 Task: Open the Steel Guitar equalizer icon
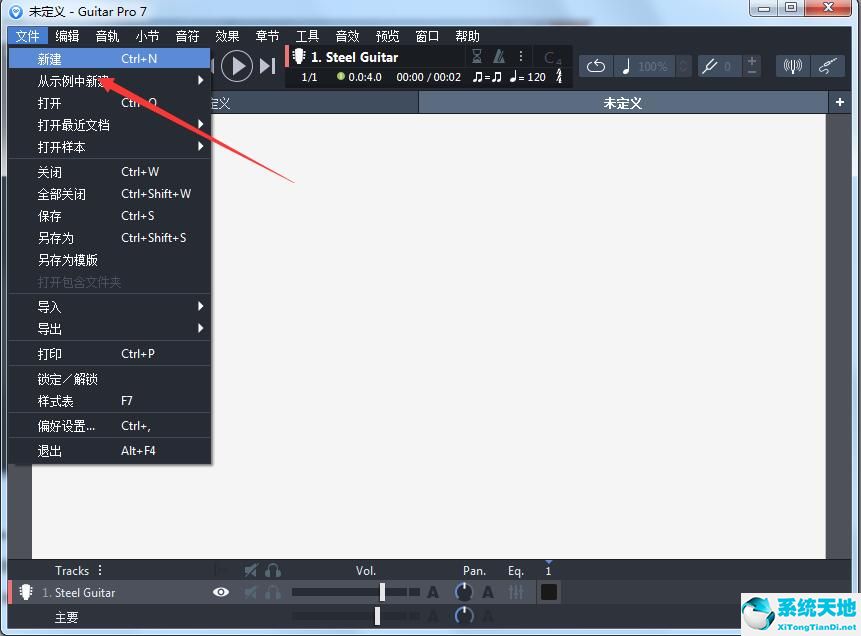point(516,592)
